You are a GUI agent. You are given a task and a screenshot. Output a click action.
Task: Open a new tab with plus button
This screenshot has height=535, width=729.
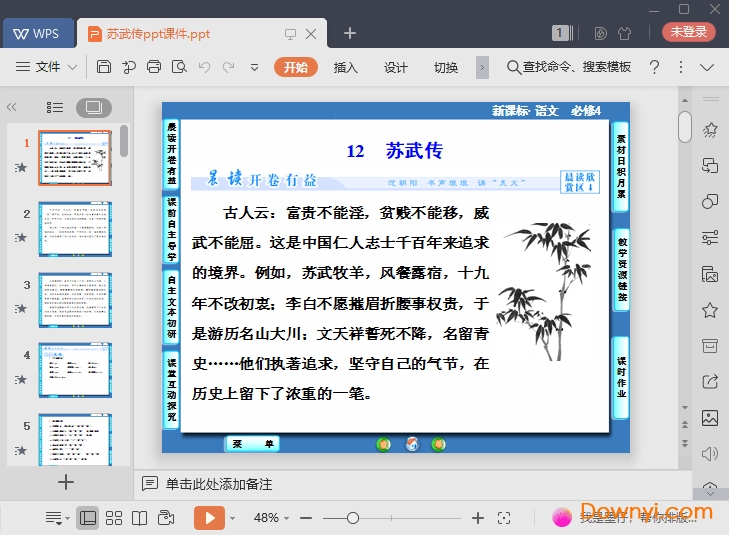[x=350, y=33]
